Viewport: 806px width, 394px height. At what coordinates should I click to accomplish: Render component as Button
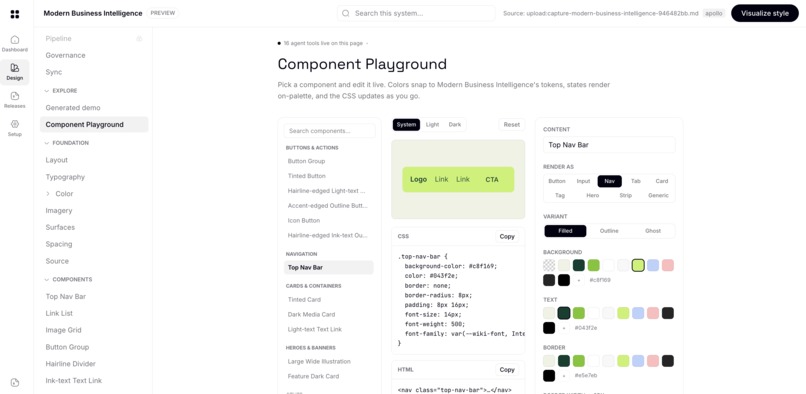tap(557, 181)
